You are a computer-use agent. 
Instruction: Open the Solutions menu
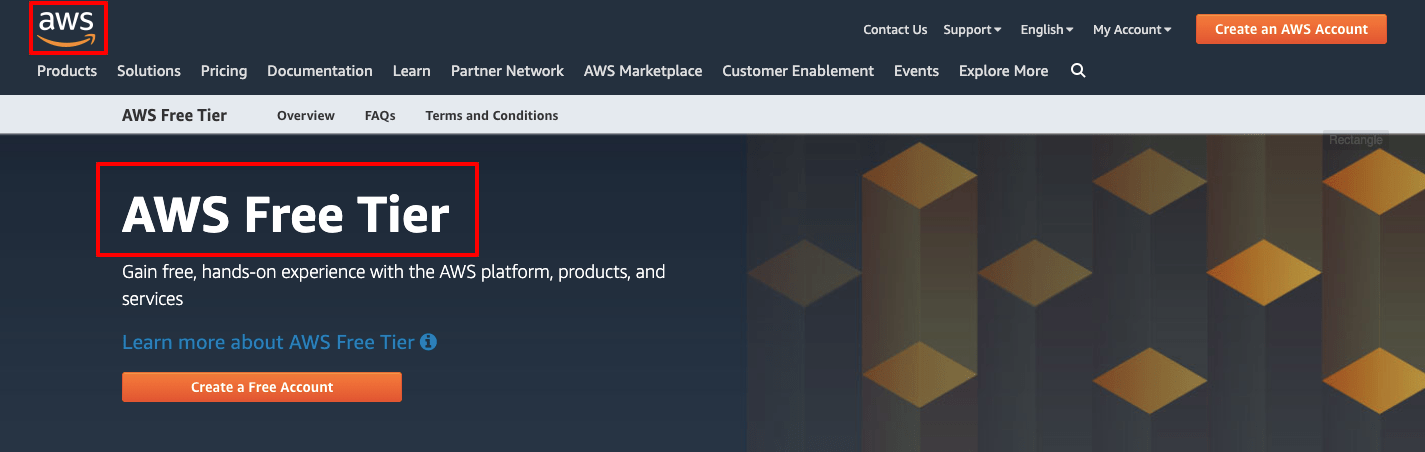coord(149,71)
